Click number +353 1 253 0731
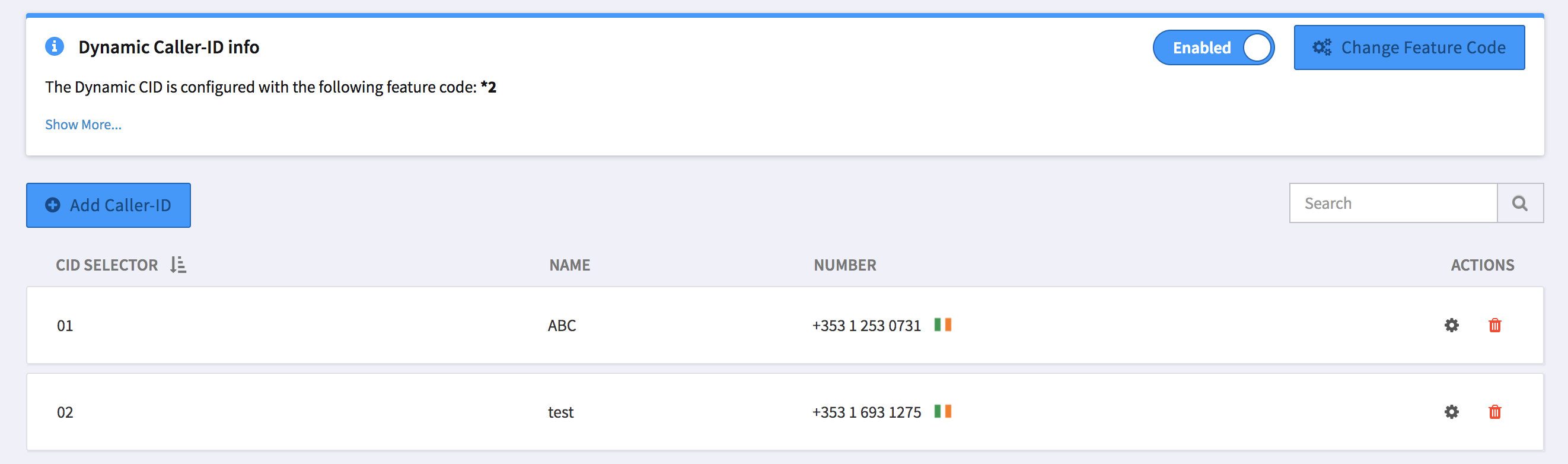This screenshot has width=1568, height=464. tap(867, 326)
